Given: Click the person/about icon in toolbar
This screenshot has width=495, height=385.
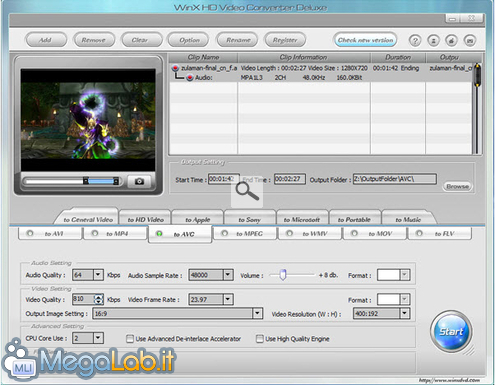Looking at the screenshot, I should click(x=433, y=41).
